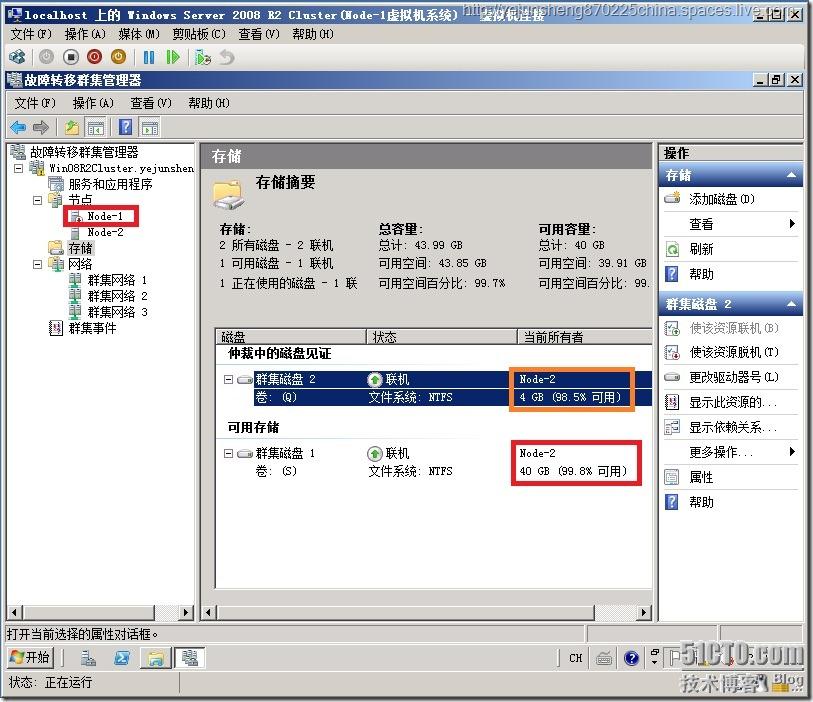Viewport: 813px width, 702px height.
Task: Click the CH language indicator
Action: point(576,658)
